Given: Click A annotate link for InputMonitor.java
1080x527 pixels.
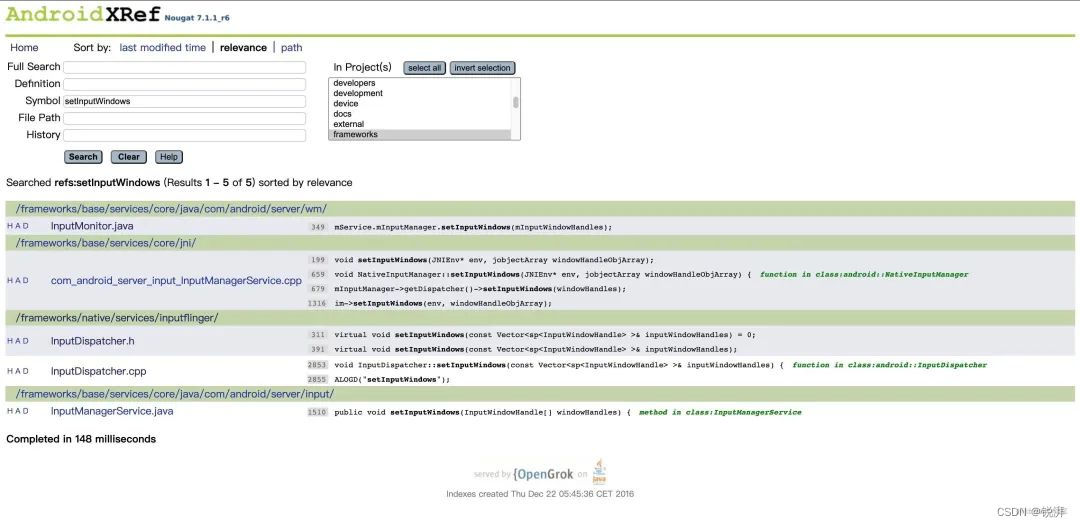Looking at the screenshot, I should [17, 226].
